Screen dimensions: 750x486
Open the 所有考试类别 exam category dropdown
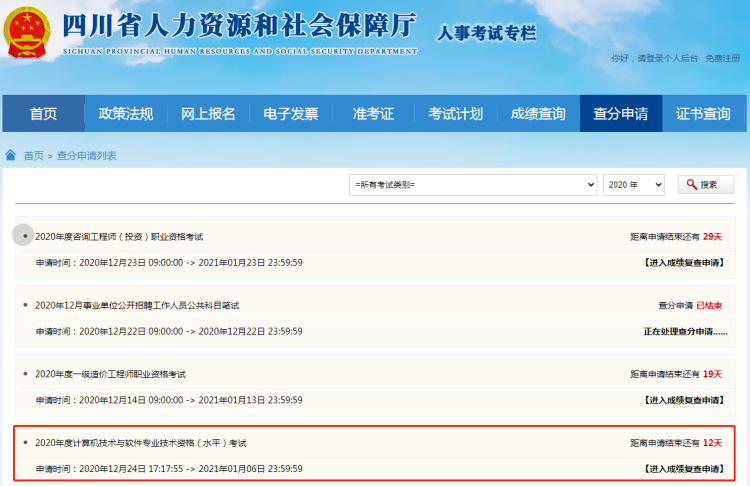tap(473, 185)
